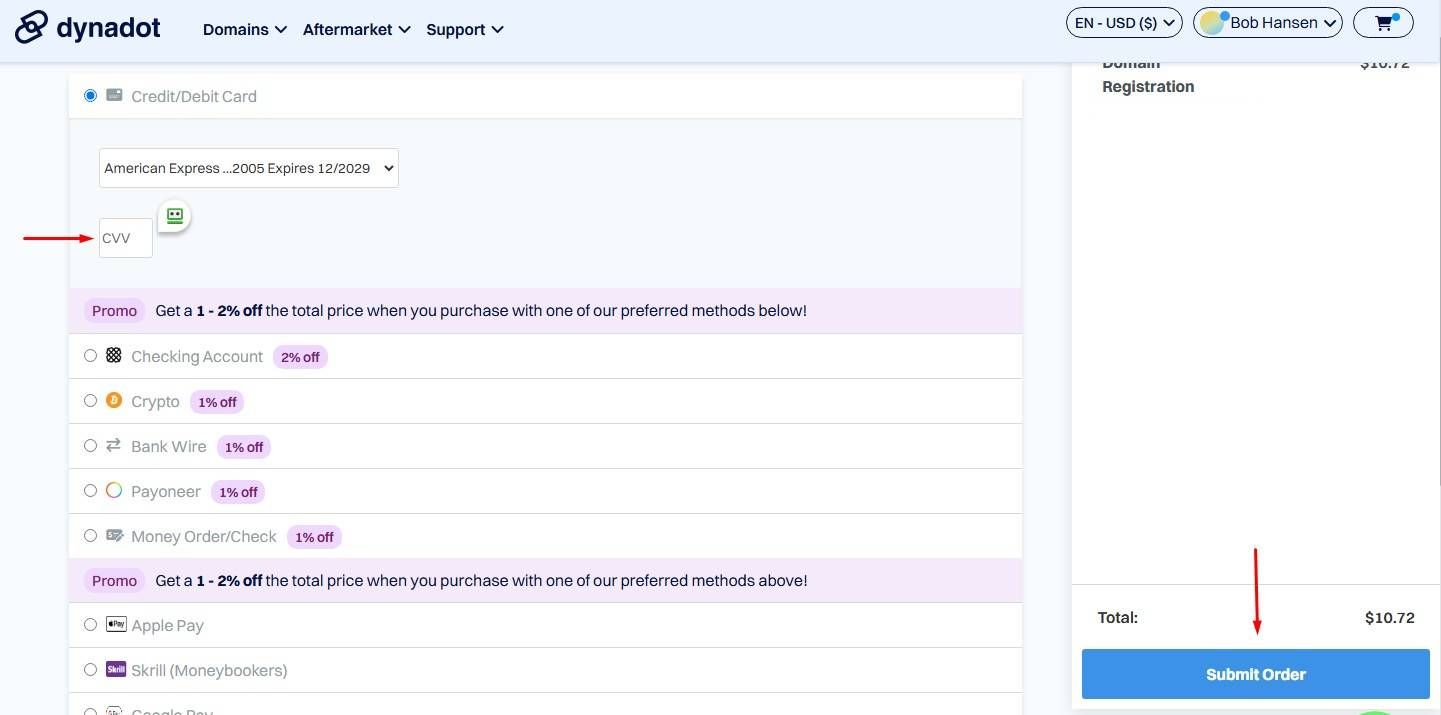
Task: Click the Skrill (Moneybookers) label
Action: (209, 670)
